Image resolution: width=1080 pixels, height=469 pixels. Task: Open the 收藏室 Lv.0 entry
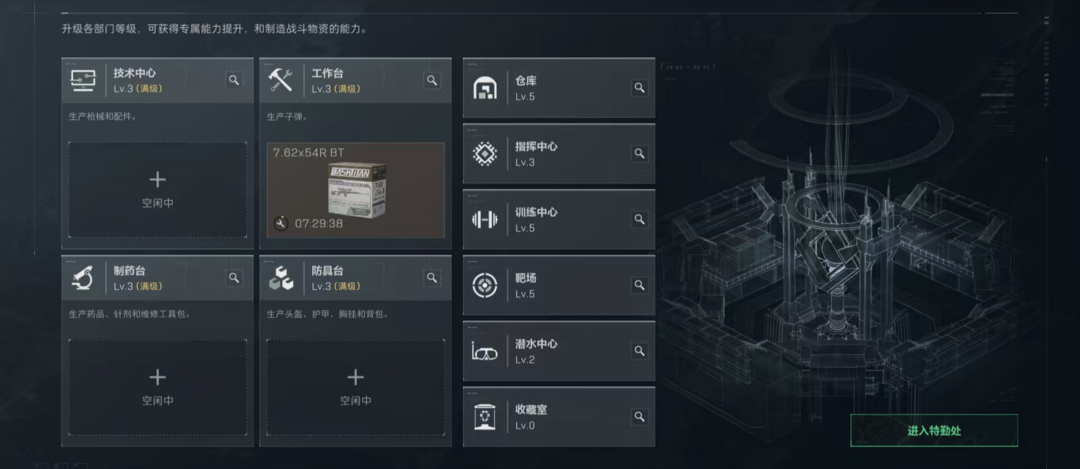pos(559,417)
